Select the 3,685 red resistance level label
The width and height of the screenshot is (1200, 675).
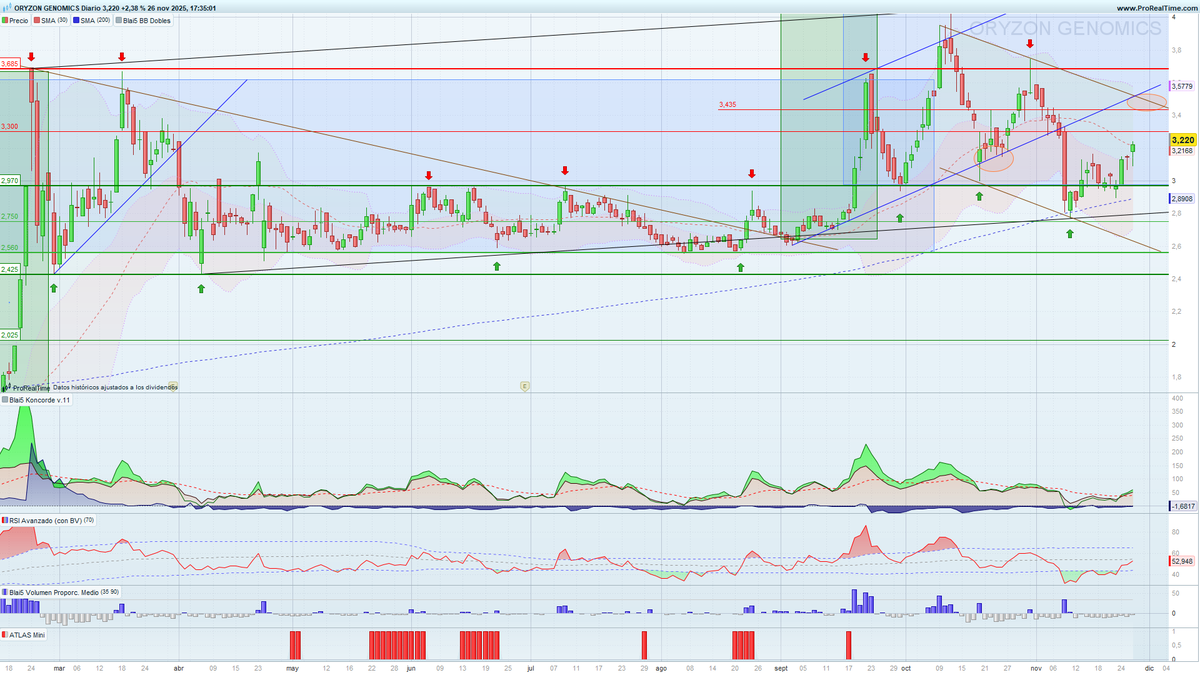(10, 63)
